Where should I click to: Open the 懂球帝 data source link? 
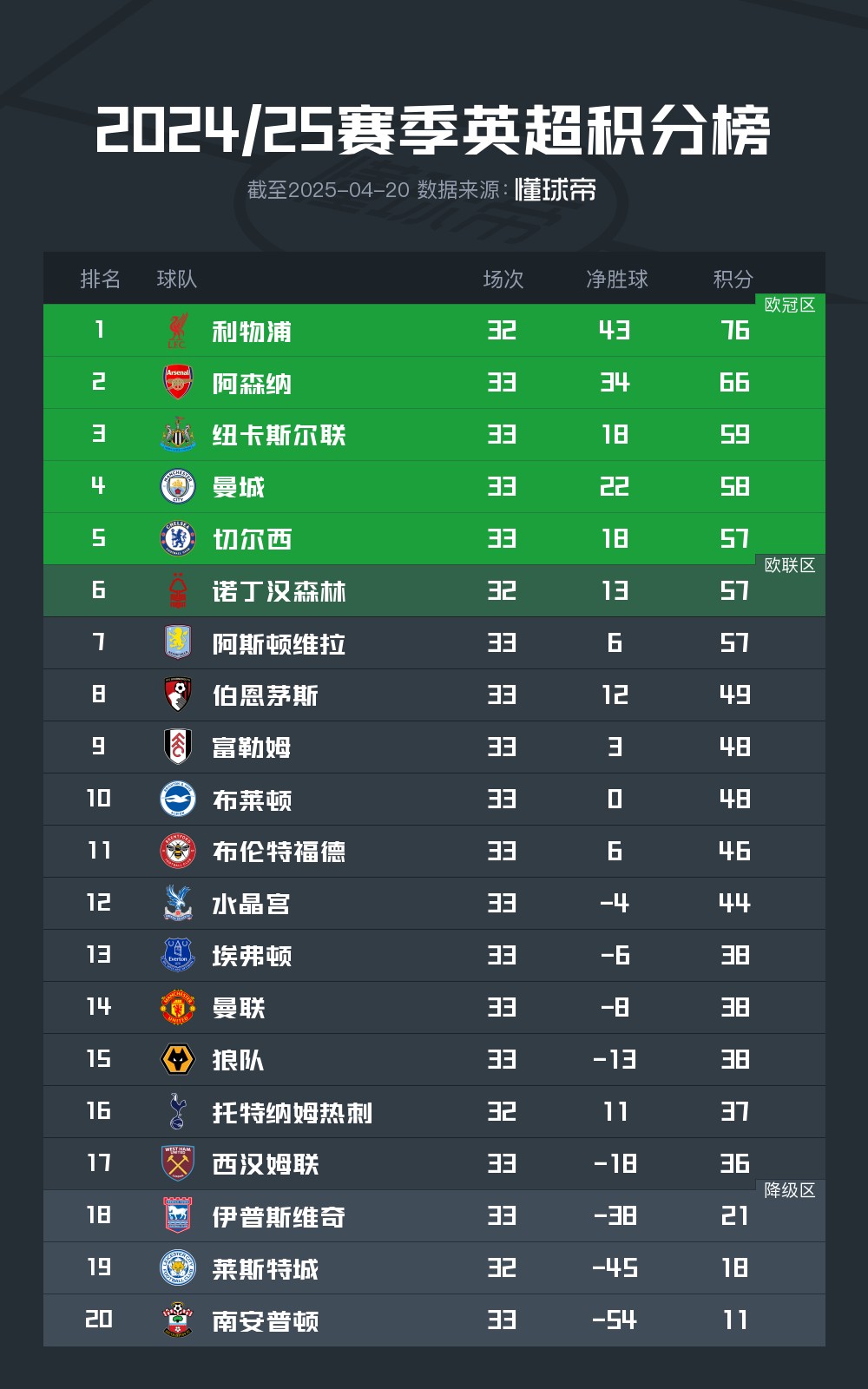pos(556,190)
